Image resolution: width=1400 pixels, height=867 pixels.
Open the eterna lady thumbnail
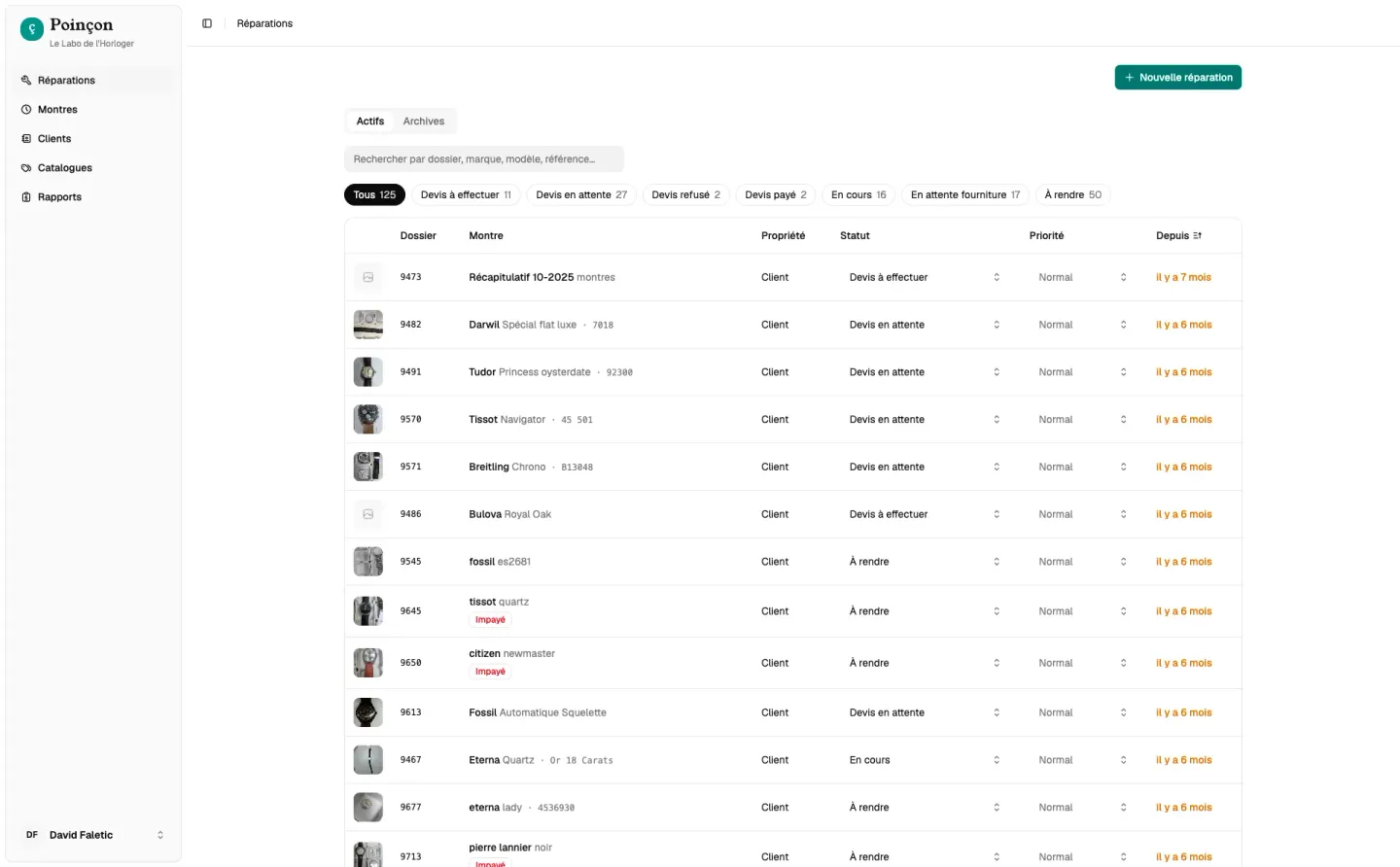[368, 808]
